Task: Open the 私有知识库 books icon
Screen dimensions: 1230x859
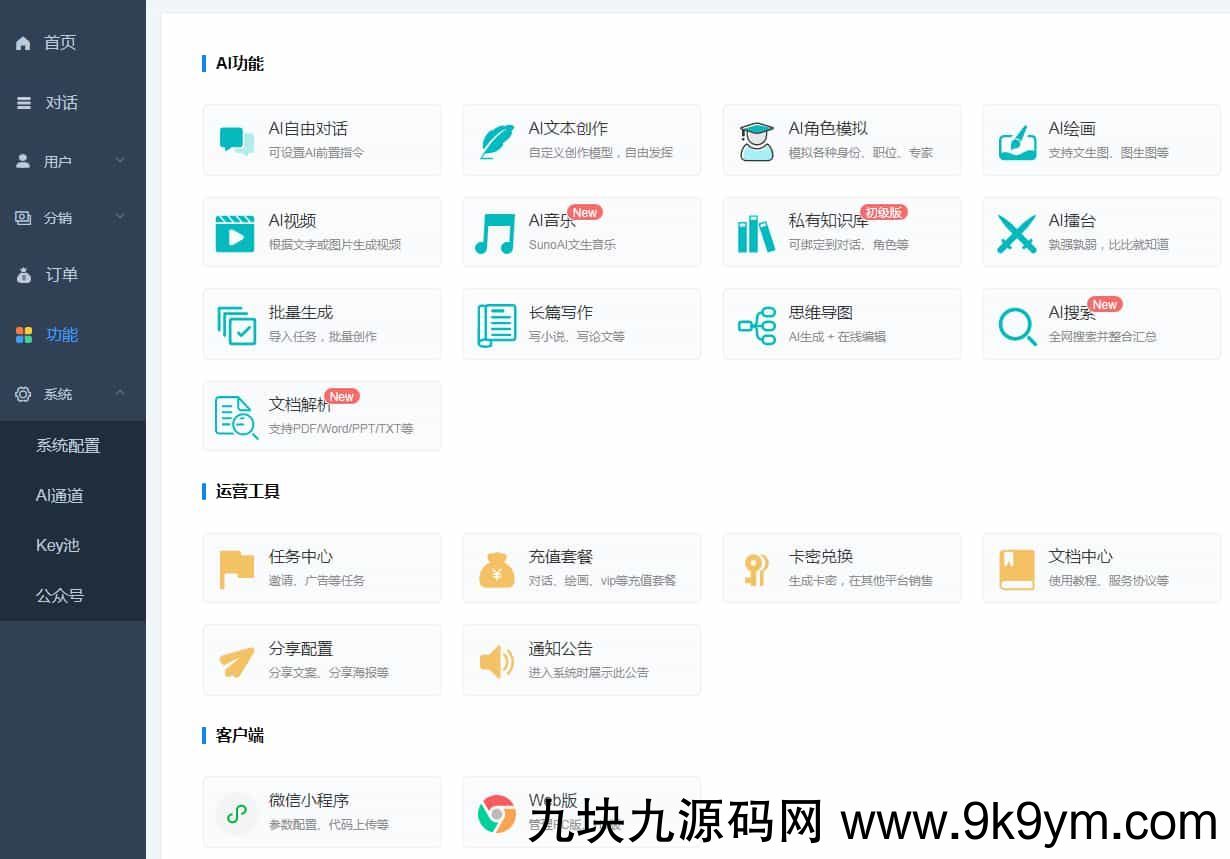Action: pyautogui.click(x=756, y=233)
